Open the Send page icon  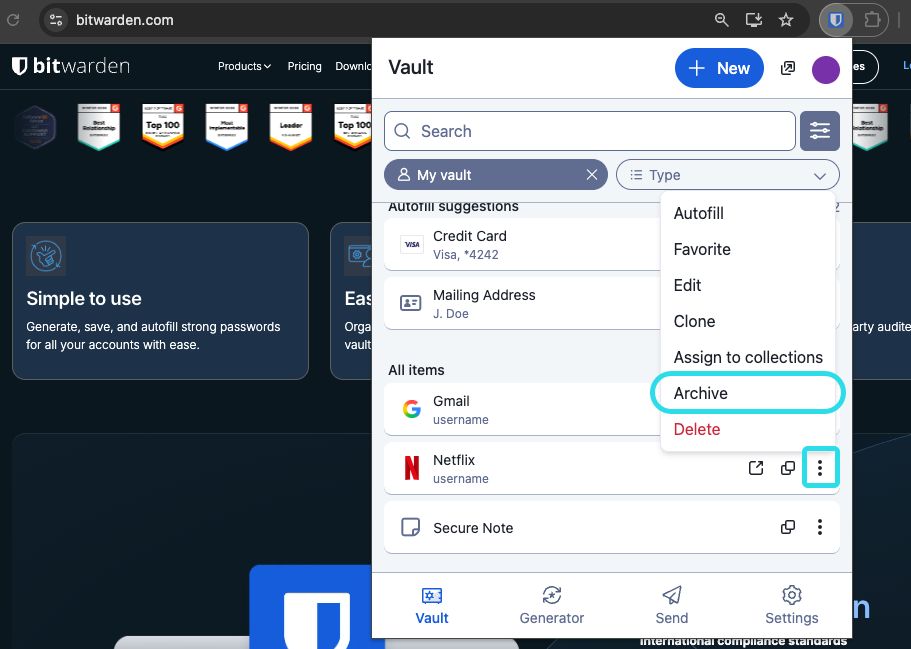pos(671,605)
